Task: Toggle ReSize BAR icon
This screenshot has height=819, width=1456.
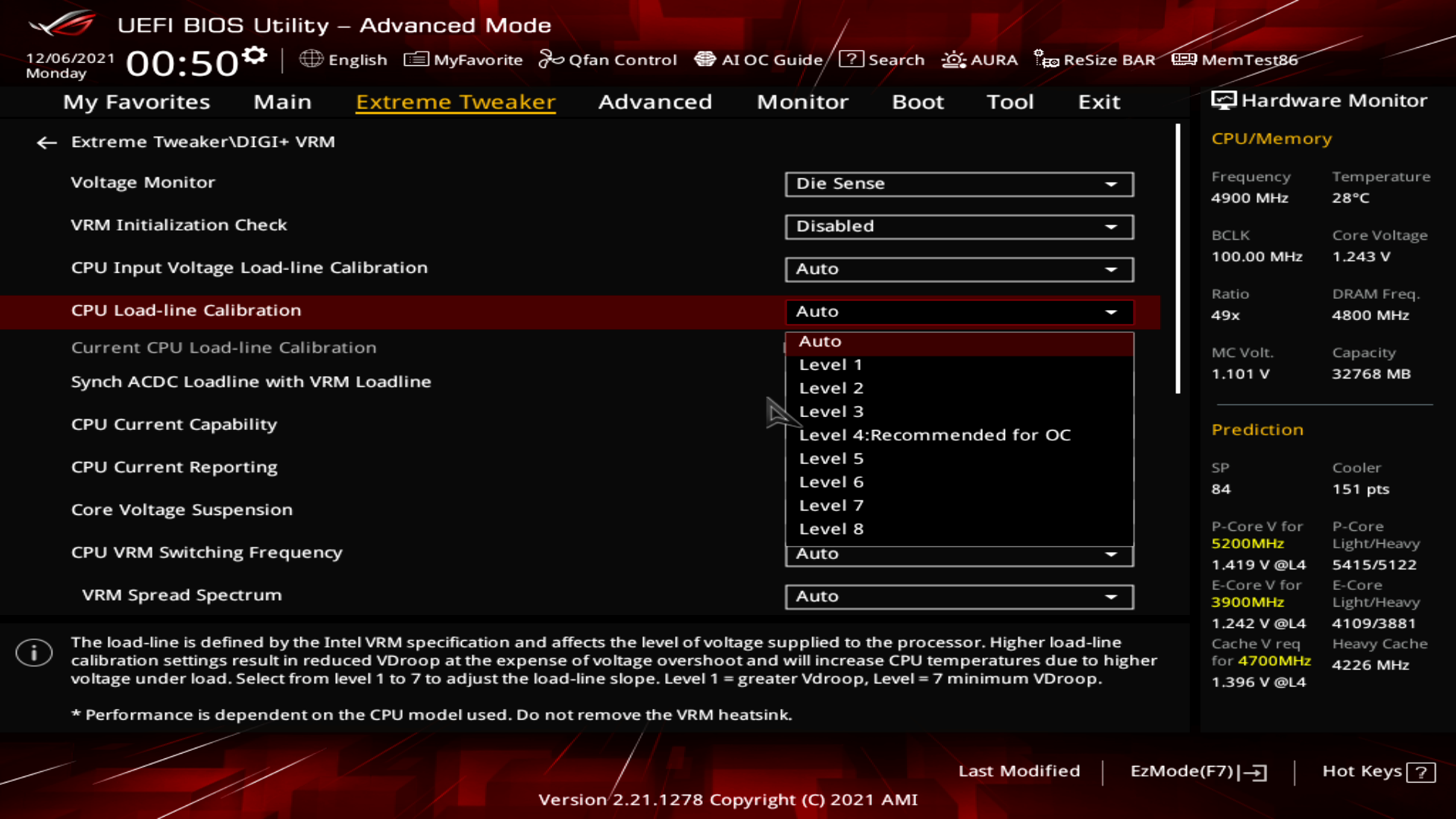Action: [1046, 59]
